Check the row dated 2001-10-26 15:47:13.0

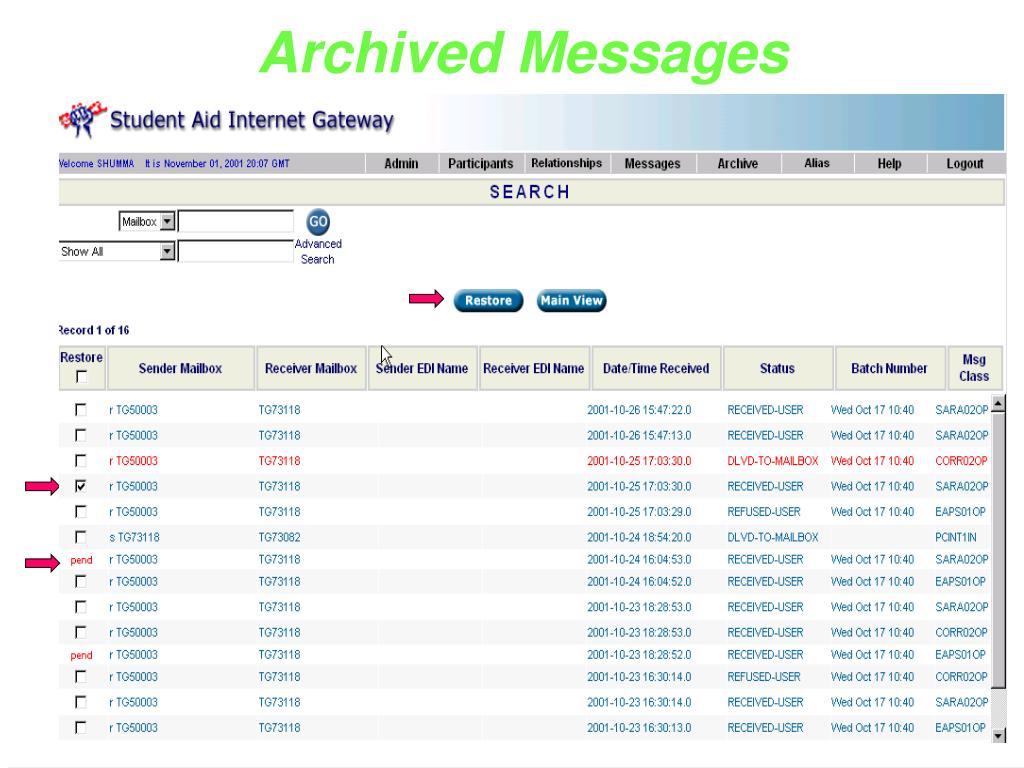(80, 435)
